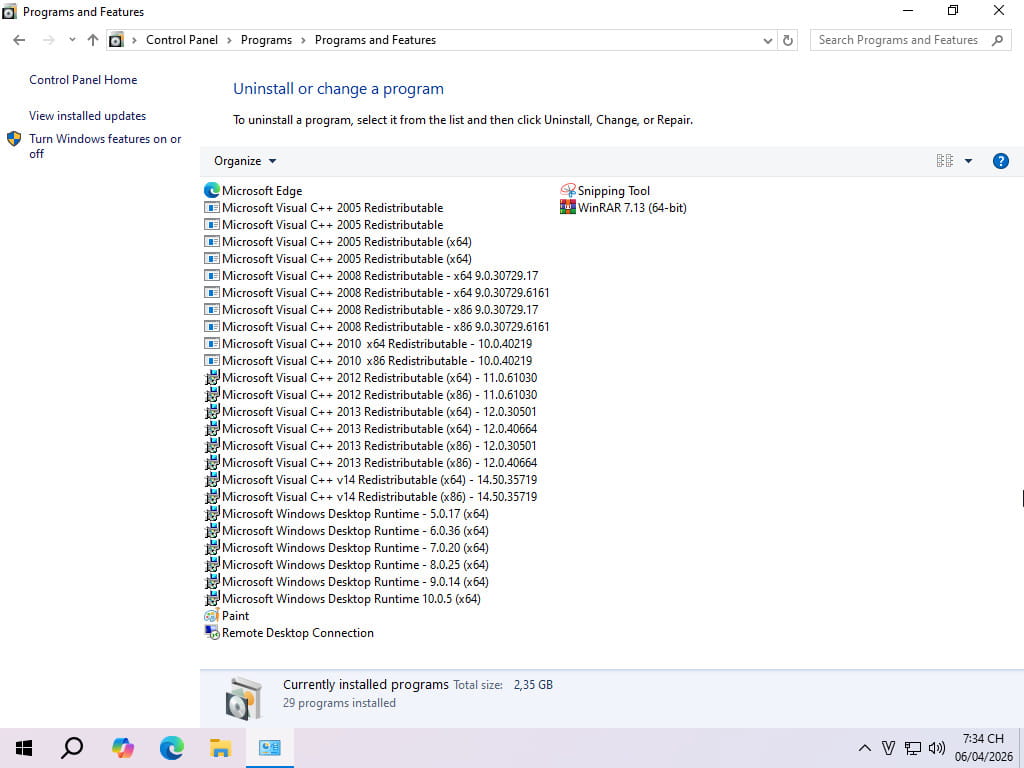Click the Show desktop strip at taskbar end

coord(1021,748)
